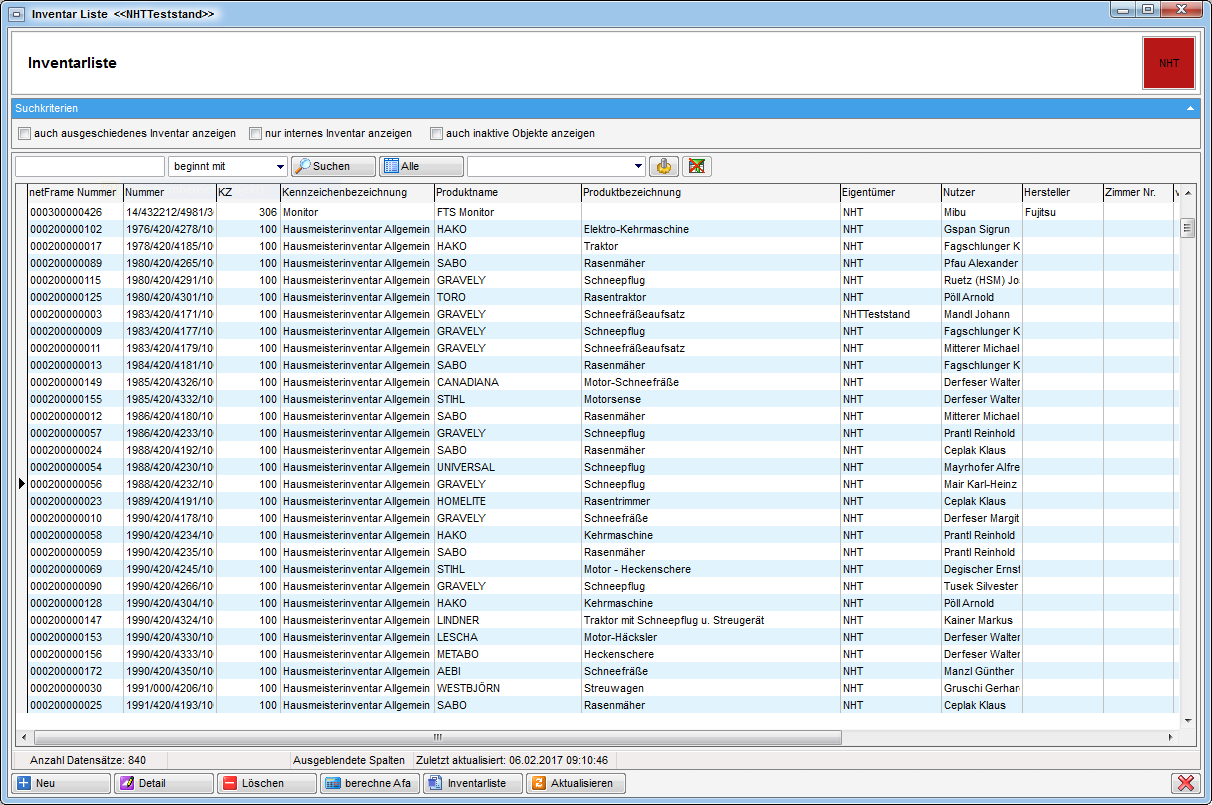Image resolution: width=1212 pixels, height=805 pixels.
Task: Click the stamp icon button beside the empty combo box
Action: click(663, 166)
